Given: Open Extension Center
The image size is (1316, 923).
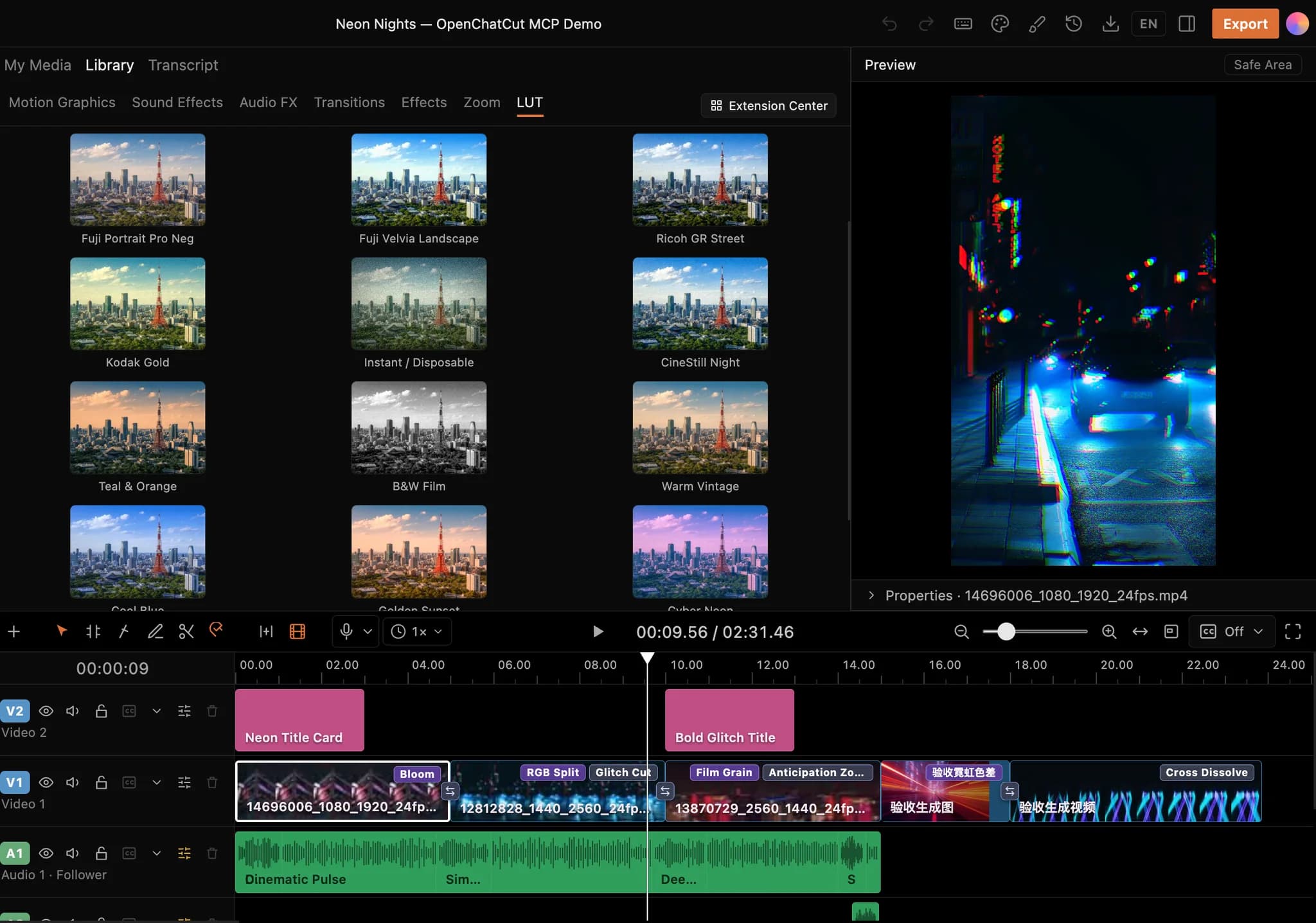Looking at the screenshot, I should [x=769, y=105].
